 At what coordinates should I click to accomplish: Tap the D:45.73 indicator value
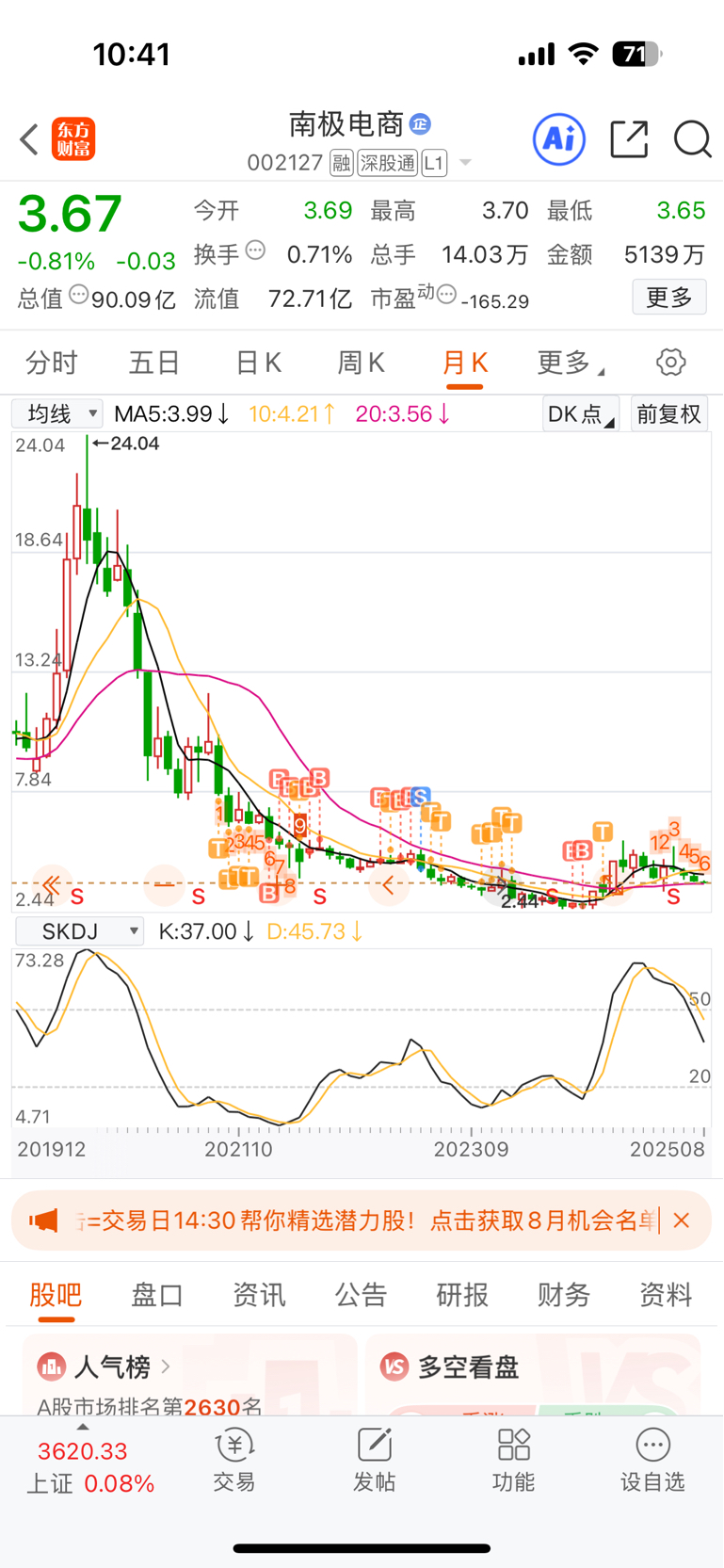315,931
